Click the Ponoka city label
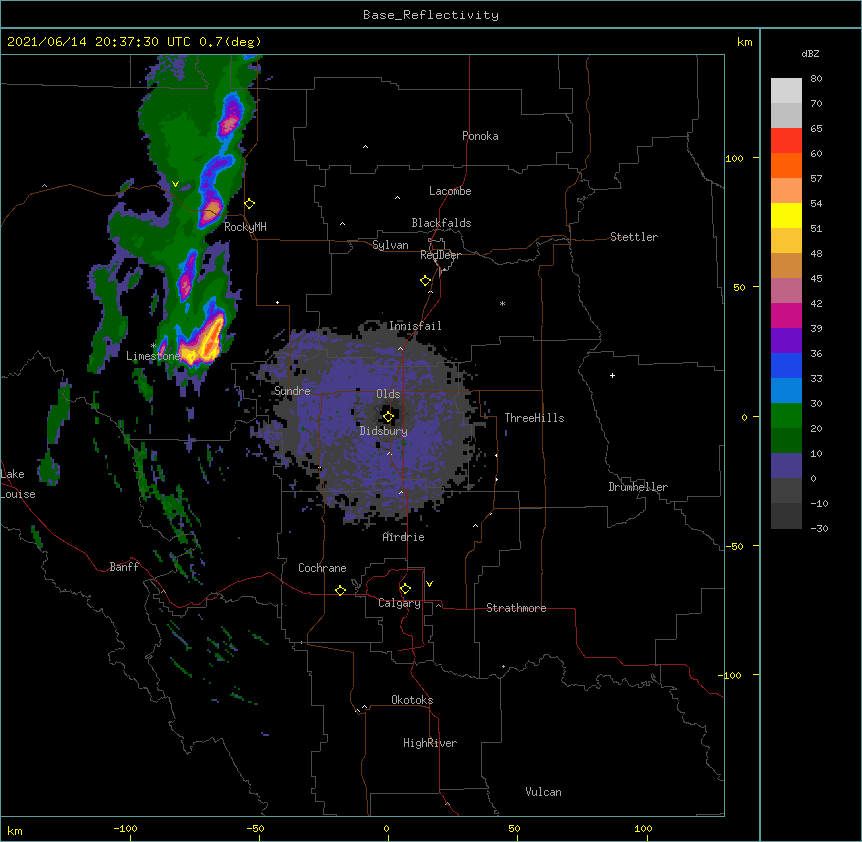Viewport: 862px width, 842px height. tap(480, 136)
